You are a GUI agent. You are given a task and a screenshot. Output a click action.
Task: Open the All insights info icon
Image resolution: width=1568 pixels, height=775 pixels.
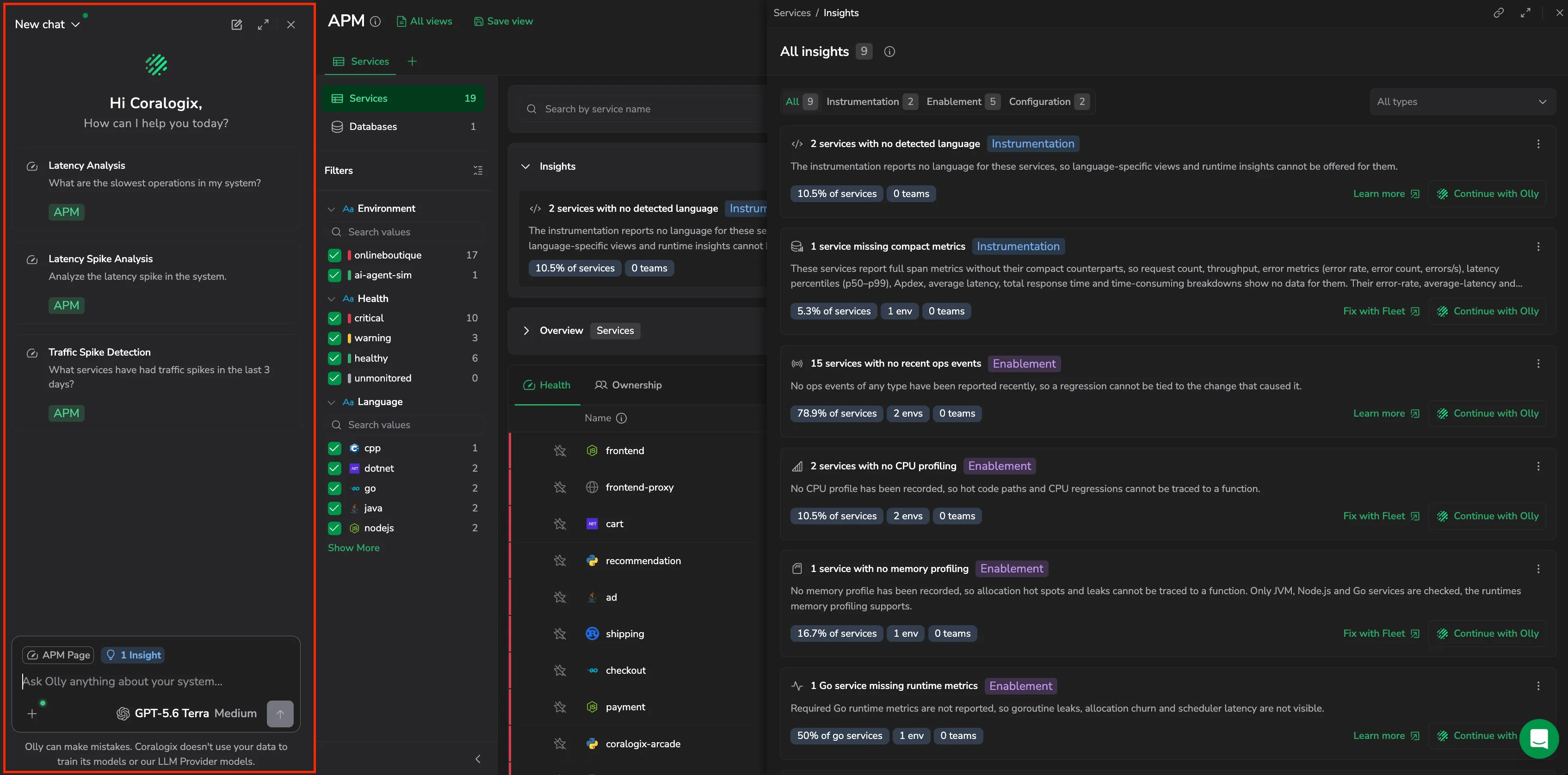coord(889,52)
